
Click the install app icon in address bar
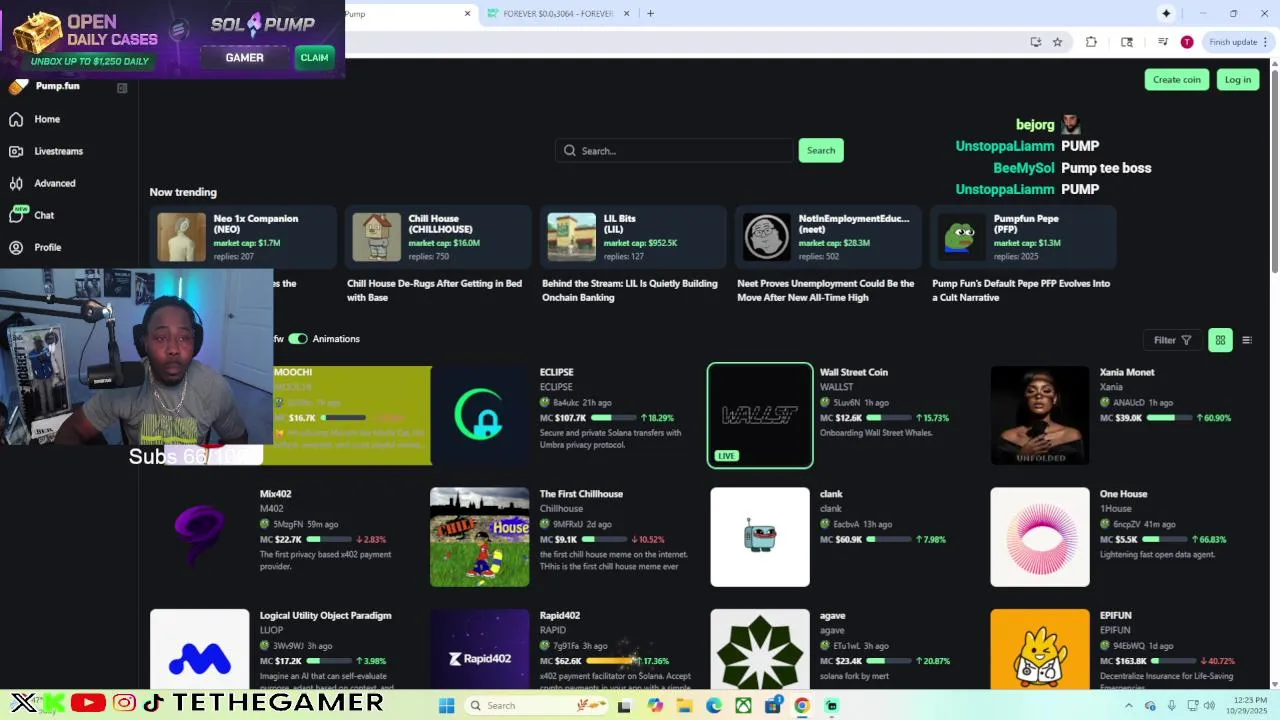[1035, 42]
